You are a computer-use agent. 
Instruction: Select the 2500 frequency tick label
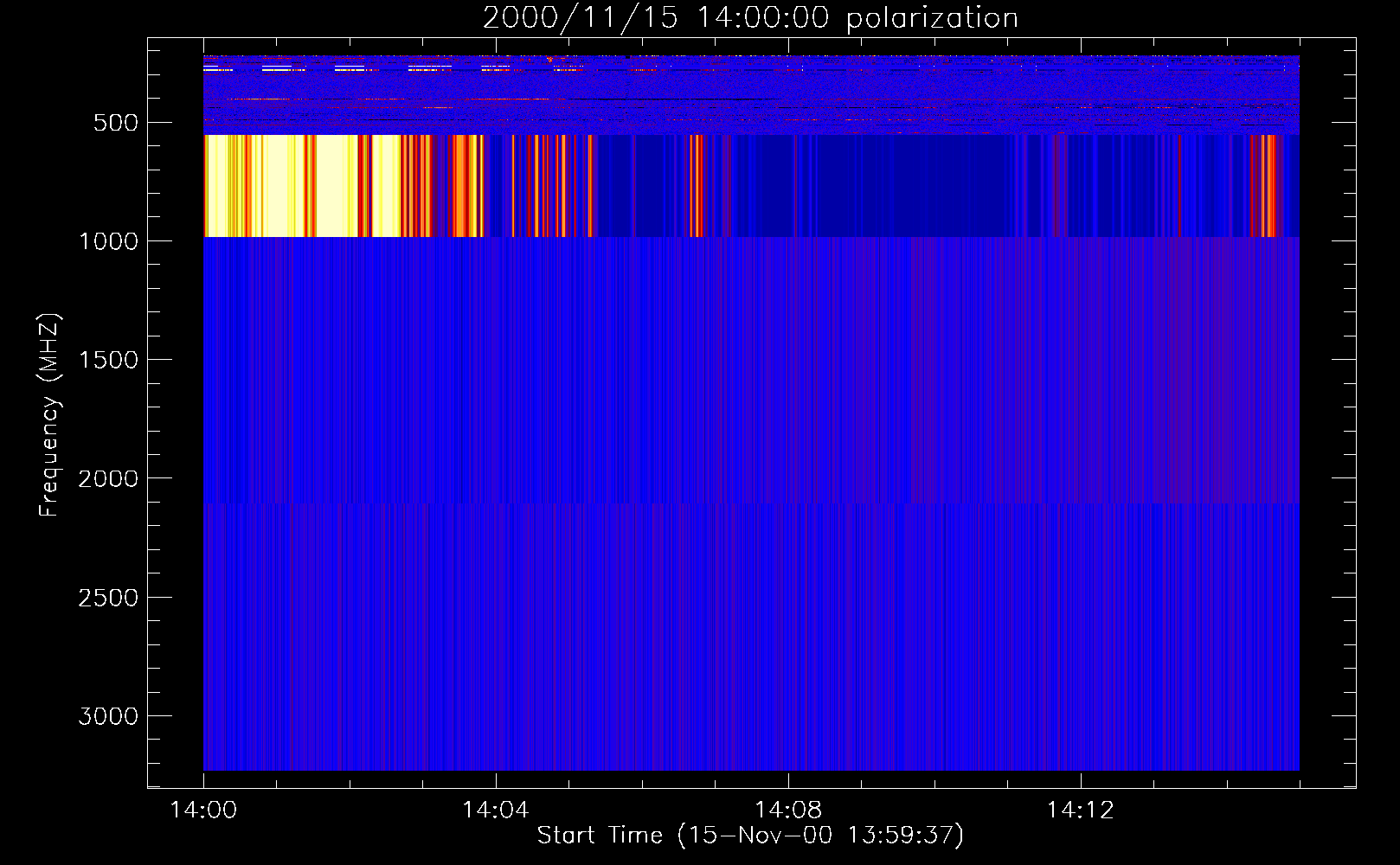tap(108, 598)
